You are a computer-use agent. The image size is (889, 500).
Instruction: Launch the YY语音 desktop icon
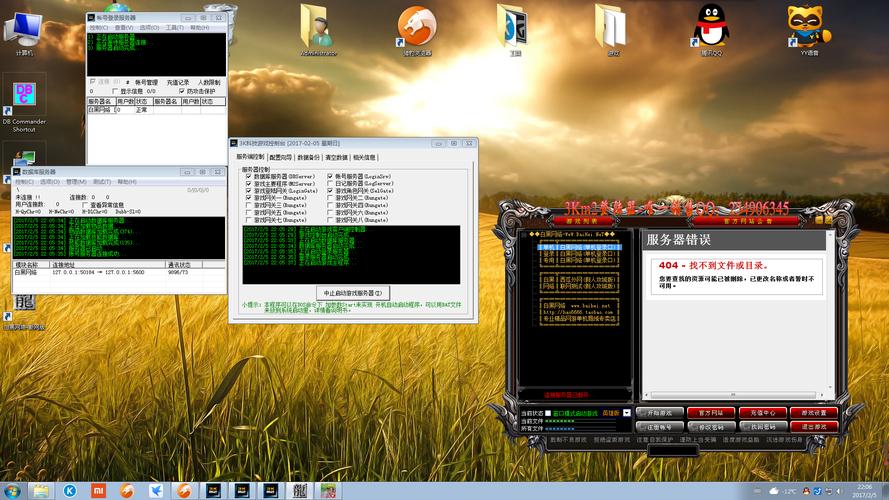click(x=808, y=25)
